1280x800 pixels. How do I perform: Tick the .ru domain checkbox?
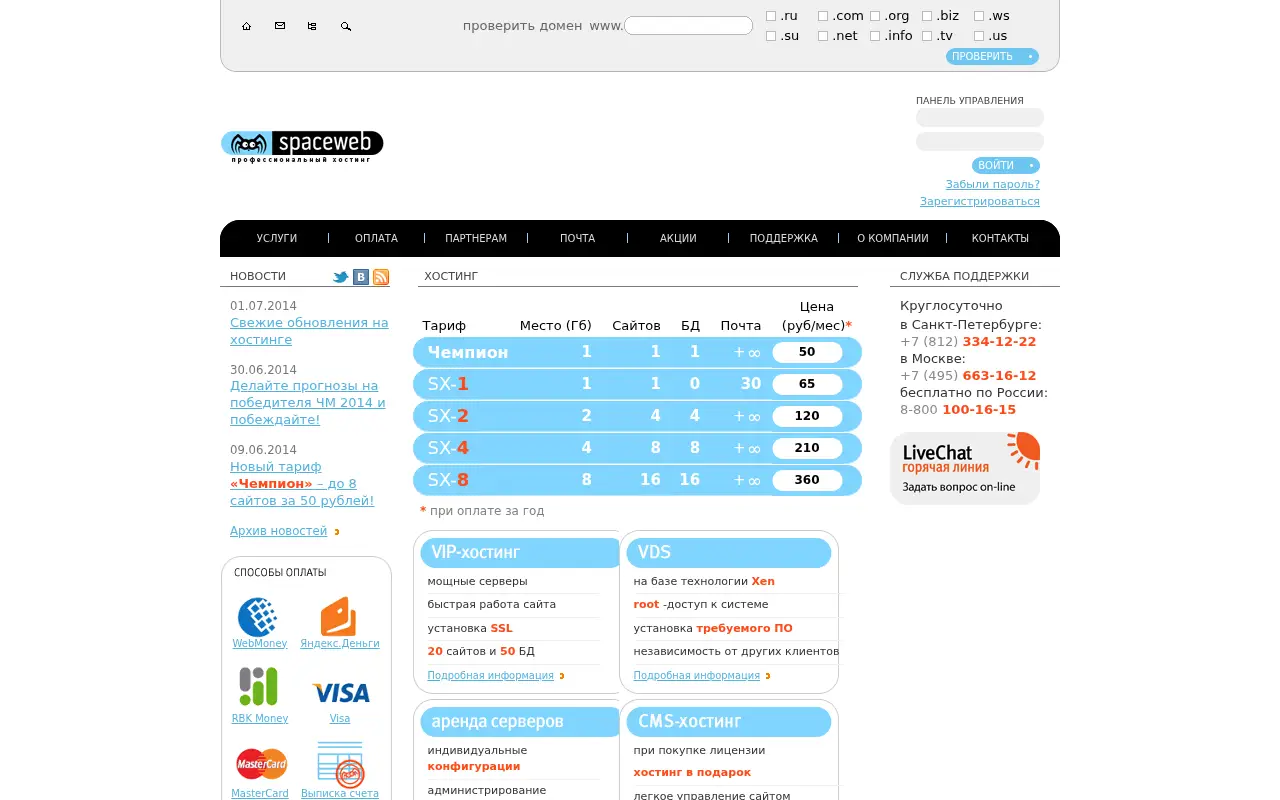[771, 16]
